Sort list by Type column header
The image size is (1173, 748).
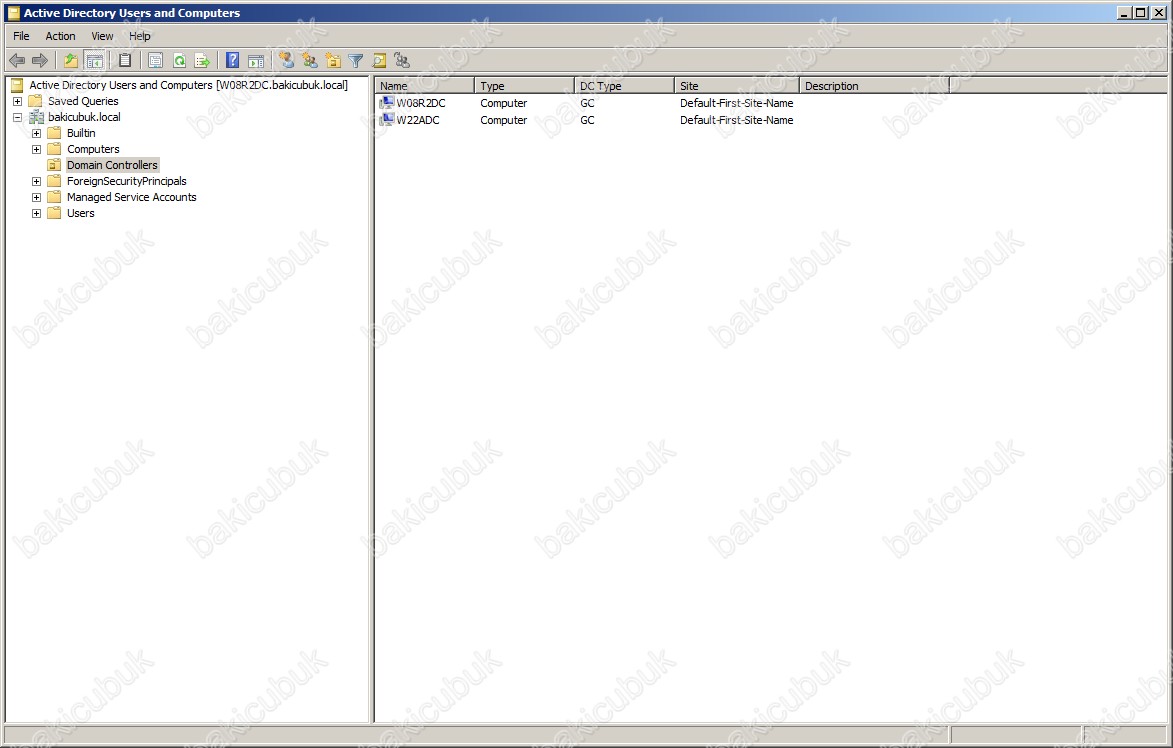524,86
